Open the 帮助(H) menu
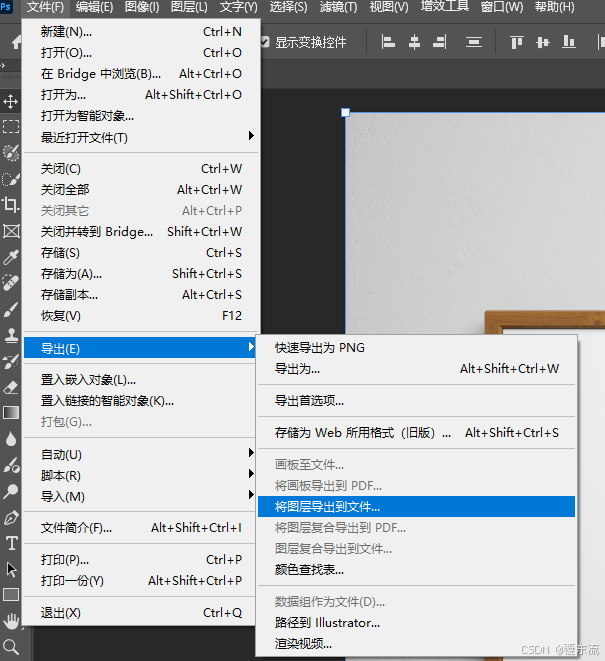The image size is (605, 661). [x=554, y=7]
